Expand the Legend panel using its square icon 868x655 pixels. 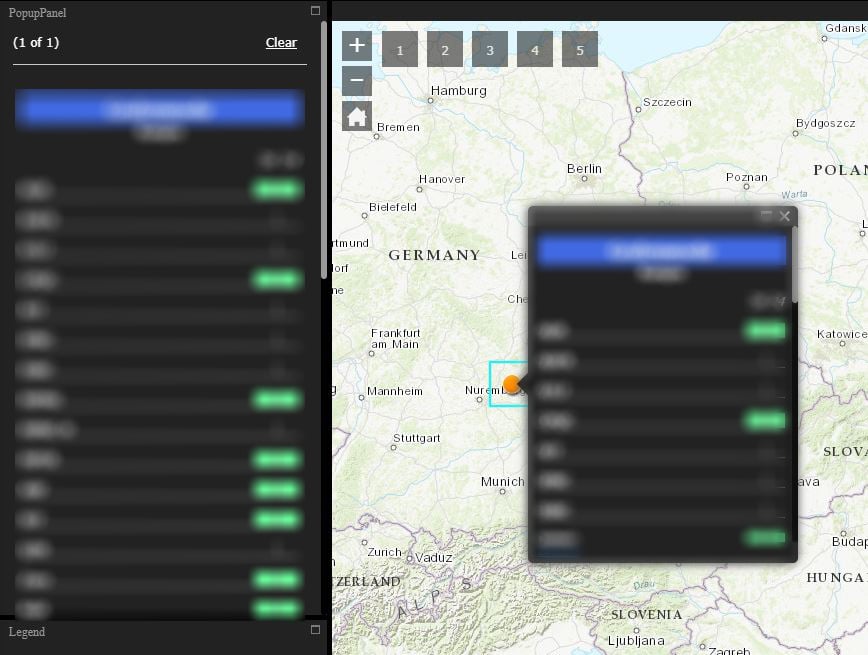pos(316,630)
